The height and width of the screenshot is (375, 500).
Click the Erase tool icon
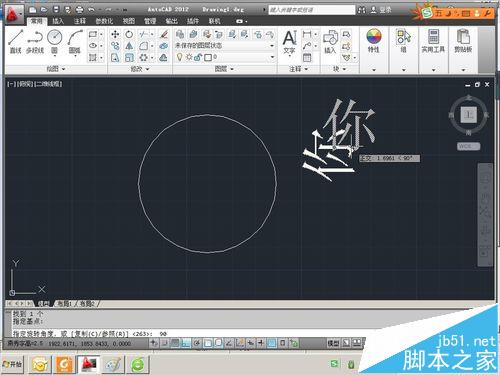pos(163,34)
